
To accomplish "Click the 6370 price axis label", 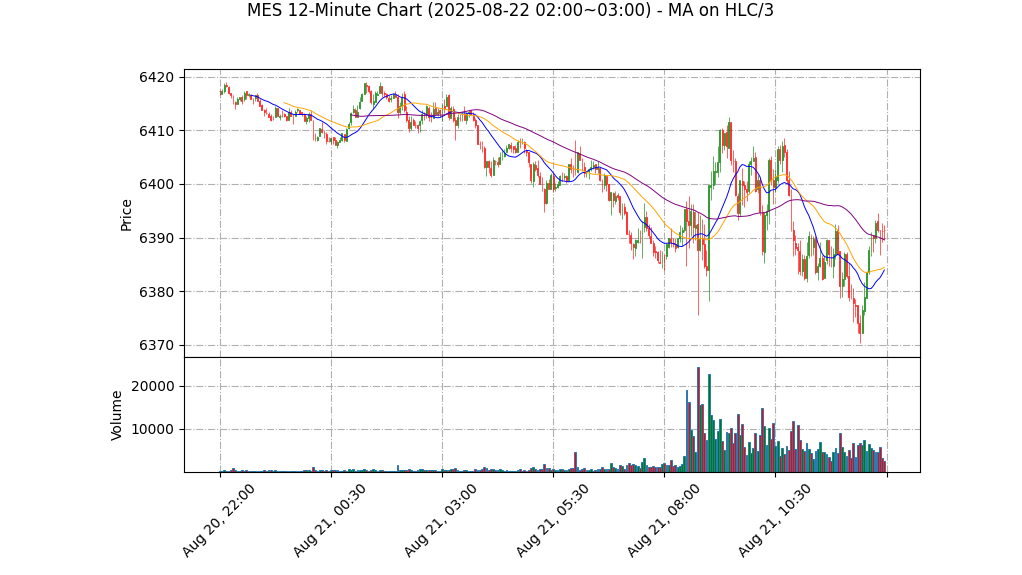I will point(156,346).
